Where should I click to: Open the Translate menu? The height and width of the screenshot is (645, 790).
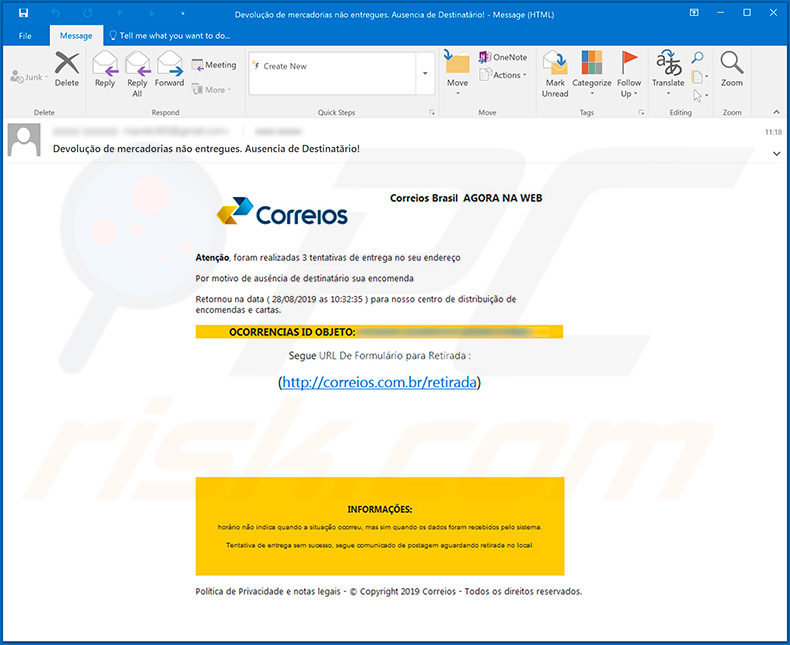(x=668, y=74)
